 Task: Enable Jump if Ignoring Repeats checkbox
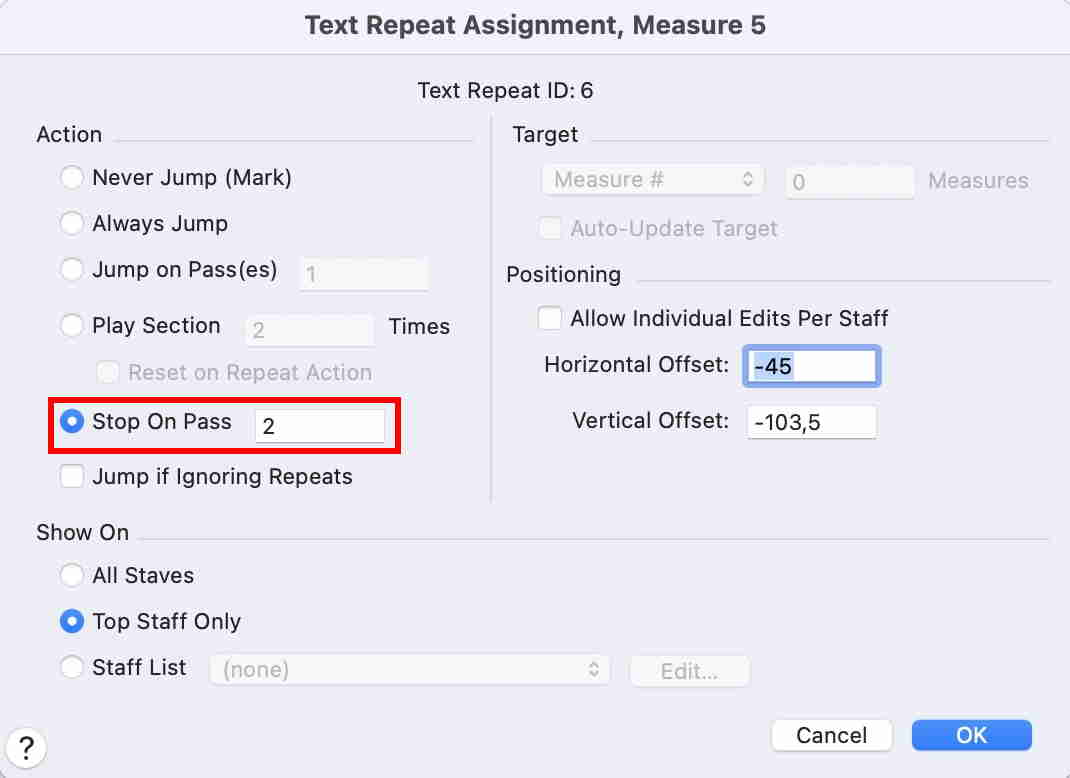click(72, 477)
